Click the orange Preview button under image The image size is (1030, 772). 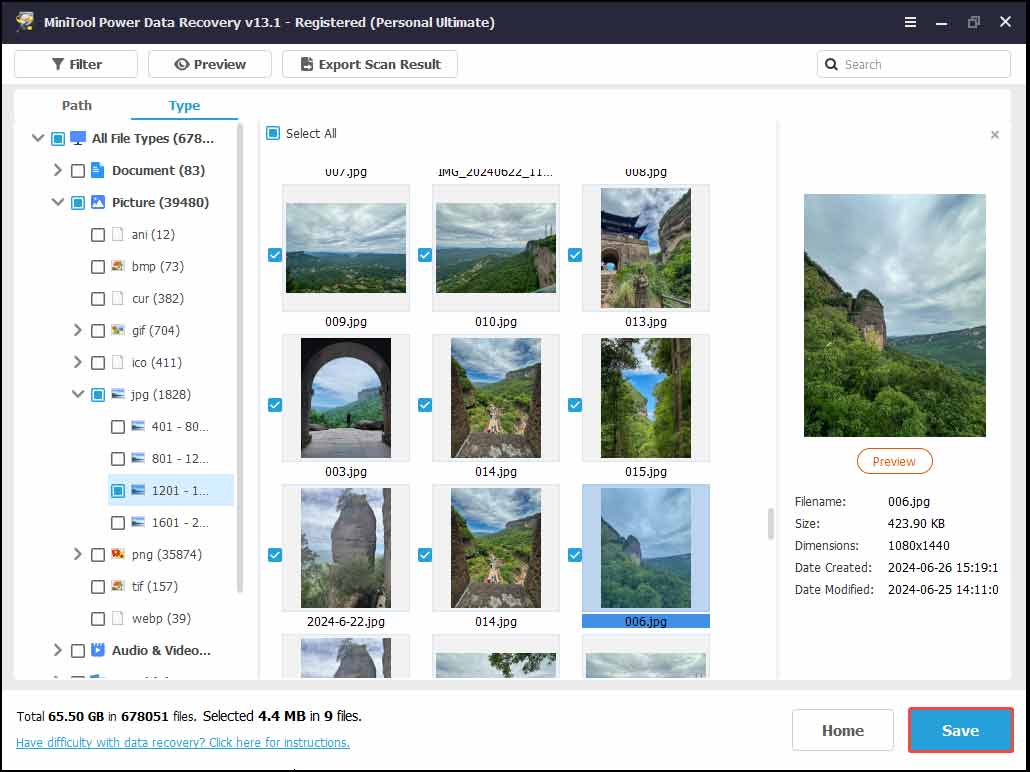tap(894, 461)
